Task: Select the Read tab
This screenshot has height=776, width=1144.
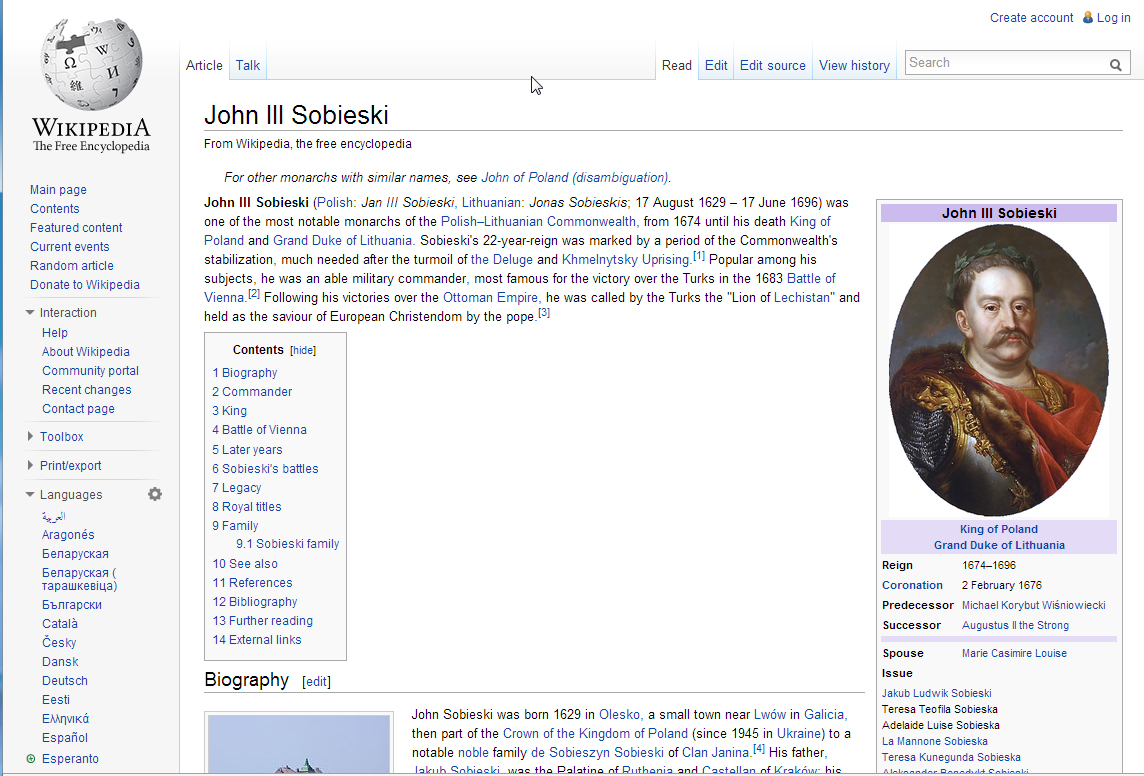Action: coord(676,65)
